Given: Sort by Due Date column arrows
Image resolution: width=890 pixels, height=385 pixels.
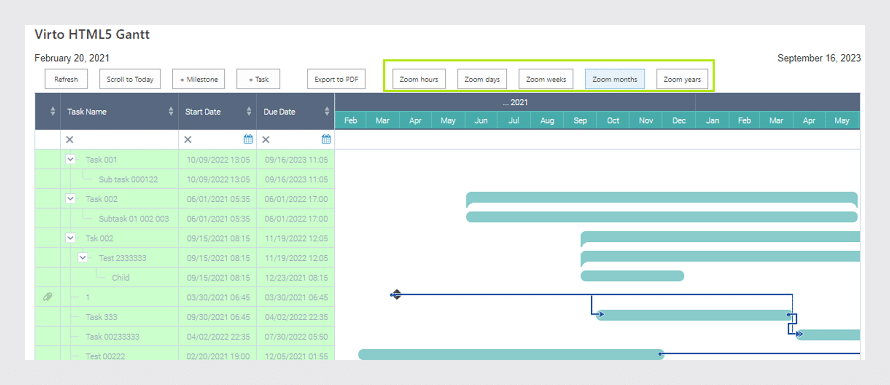Looking at the screenshot, I should [x=327, y=112].
